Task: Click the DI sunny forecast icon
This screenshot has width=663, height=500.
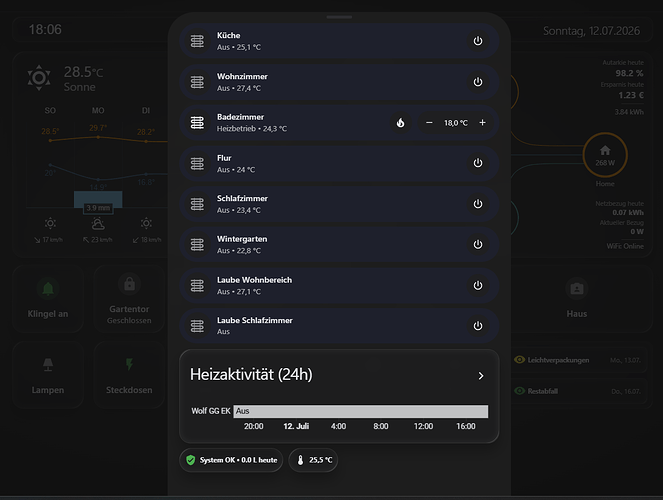Action: tap(146, 223)
